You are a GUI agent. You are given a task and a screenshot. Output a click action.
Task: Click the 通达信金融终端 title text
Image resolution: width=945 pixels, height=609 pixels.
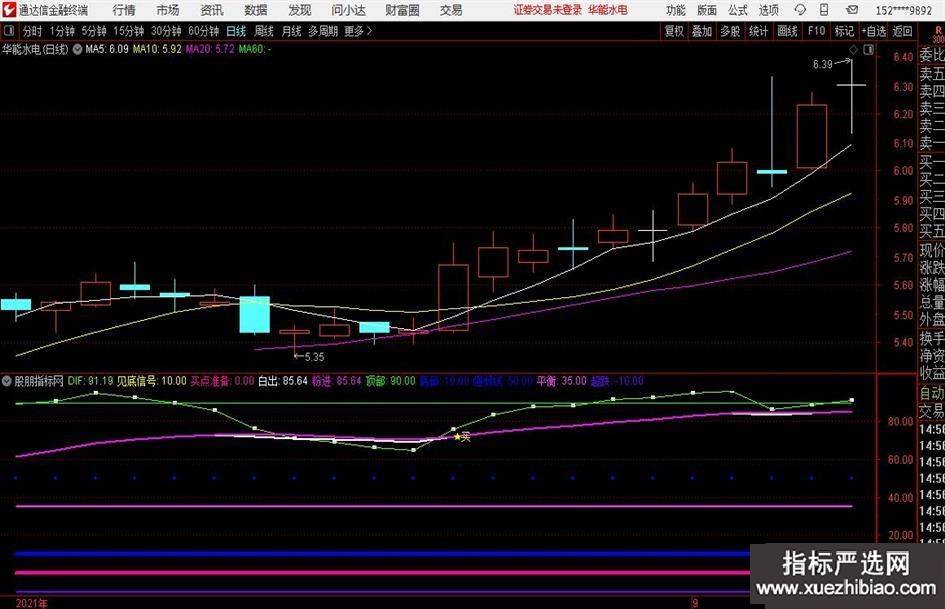(x=53, y=10)
